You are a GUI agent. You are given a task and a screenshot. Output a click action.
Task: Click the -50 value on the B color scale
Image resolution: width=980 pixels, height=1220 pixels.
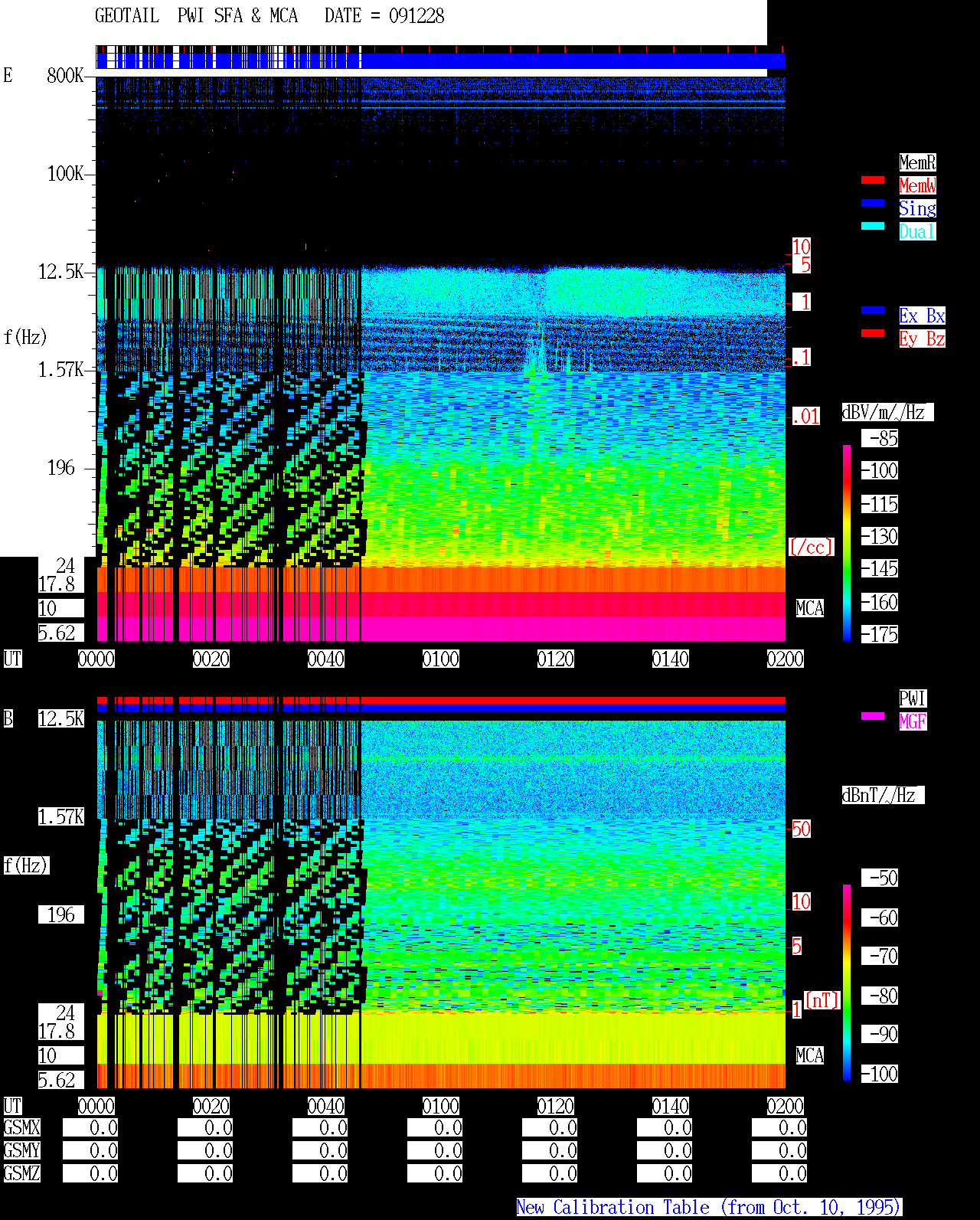click(x=880, y=878)
